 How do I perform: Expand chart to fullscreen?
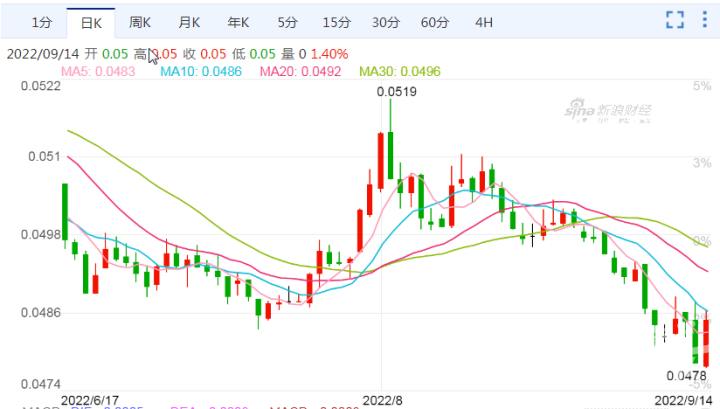tap(675, 20)
